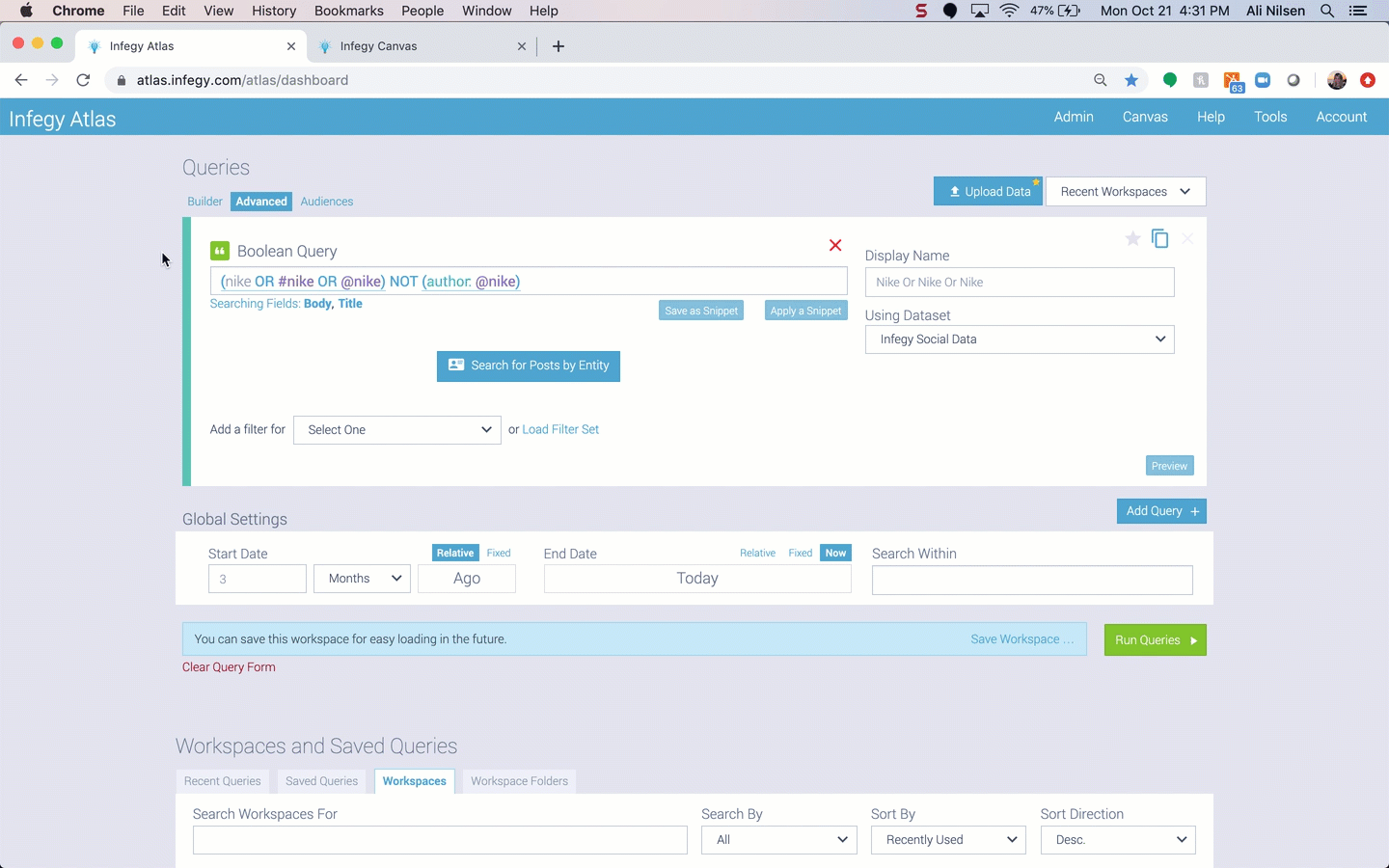Favorite the query with the star icon
This screenshot has height=868, width=1389.
[x=1132, y=238]
